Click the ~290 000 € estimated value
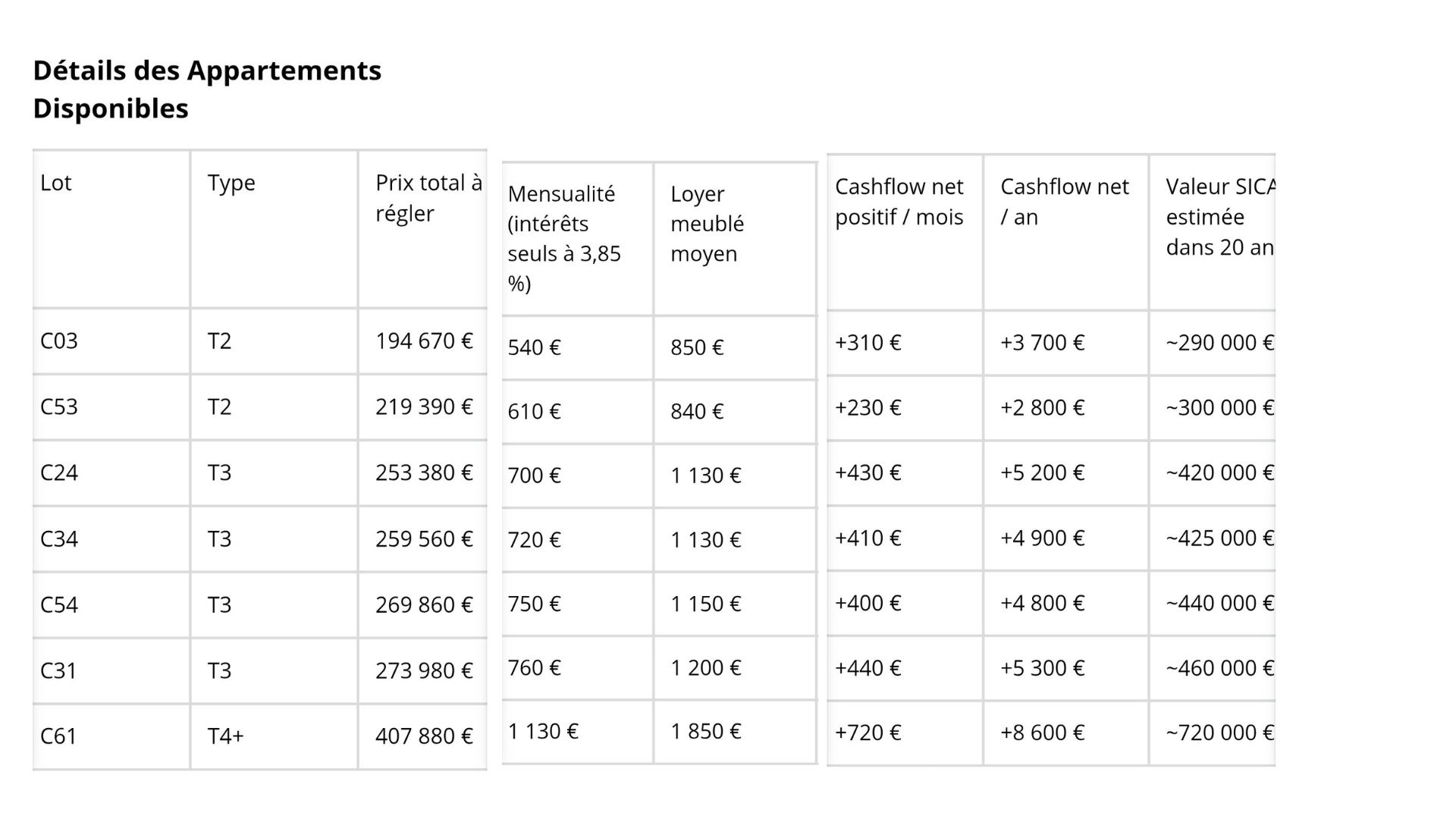The image size is (1456, 819). click(x=1218, y=343)
